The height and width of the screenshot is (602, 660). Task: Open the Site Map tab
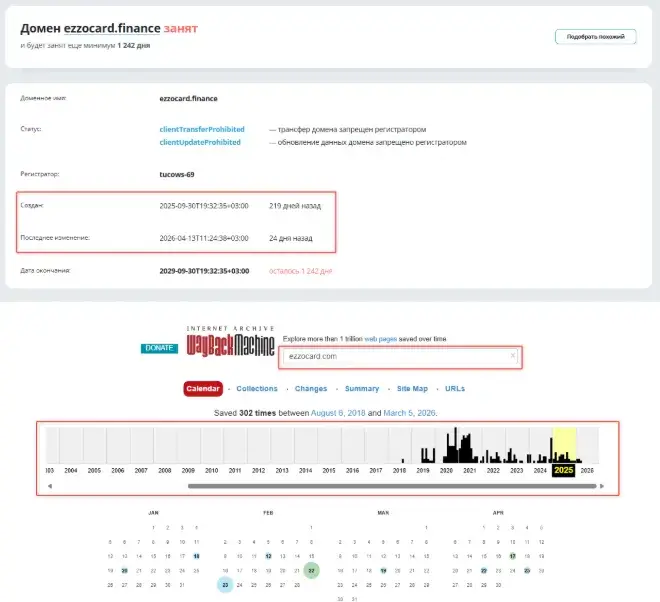point(412,389)
